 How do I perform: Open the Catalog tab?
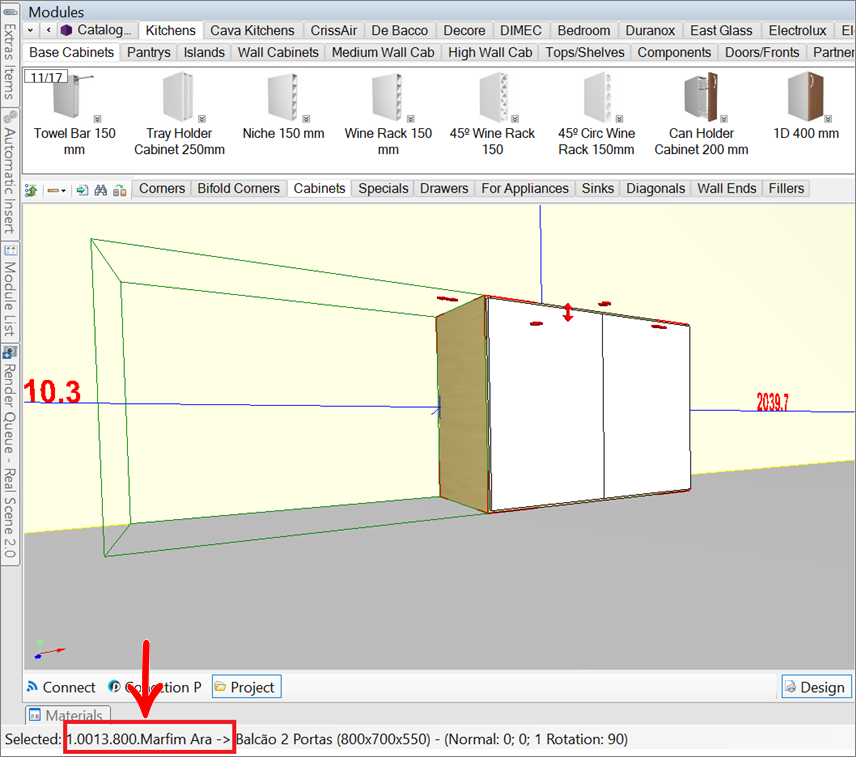coord(97,30)
